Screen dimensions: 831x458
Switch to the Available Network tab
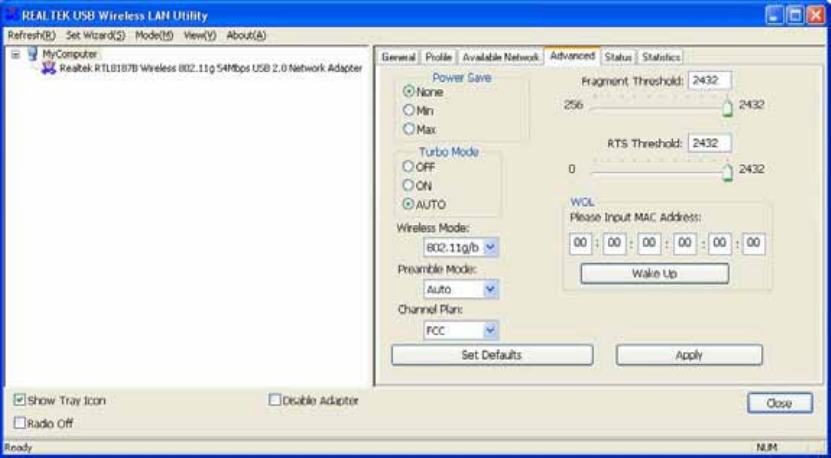coord(500,57)
